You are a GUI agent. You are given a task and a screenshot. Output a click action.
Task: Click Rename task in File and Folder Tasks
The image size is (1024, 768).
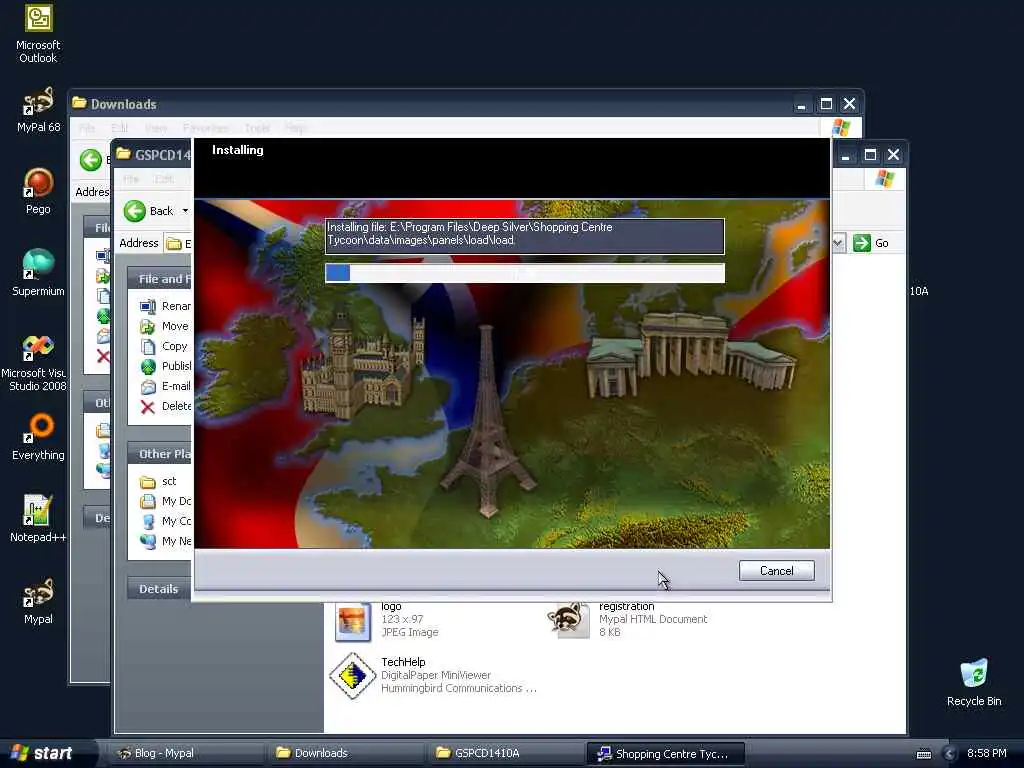click(x=165, y=306)
